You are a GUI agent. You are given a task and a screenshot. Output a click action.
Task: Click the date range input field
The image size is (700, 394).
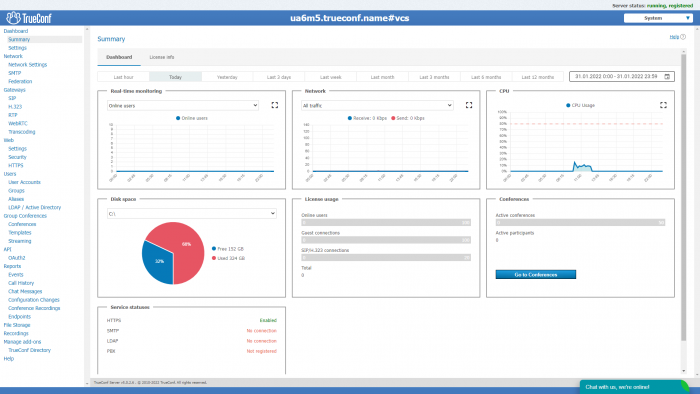pos(616,77)
